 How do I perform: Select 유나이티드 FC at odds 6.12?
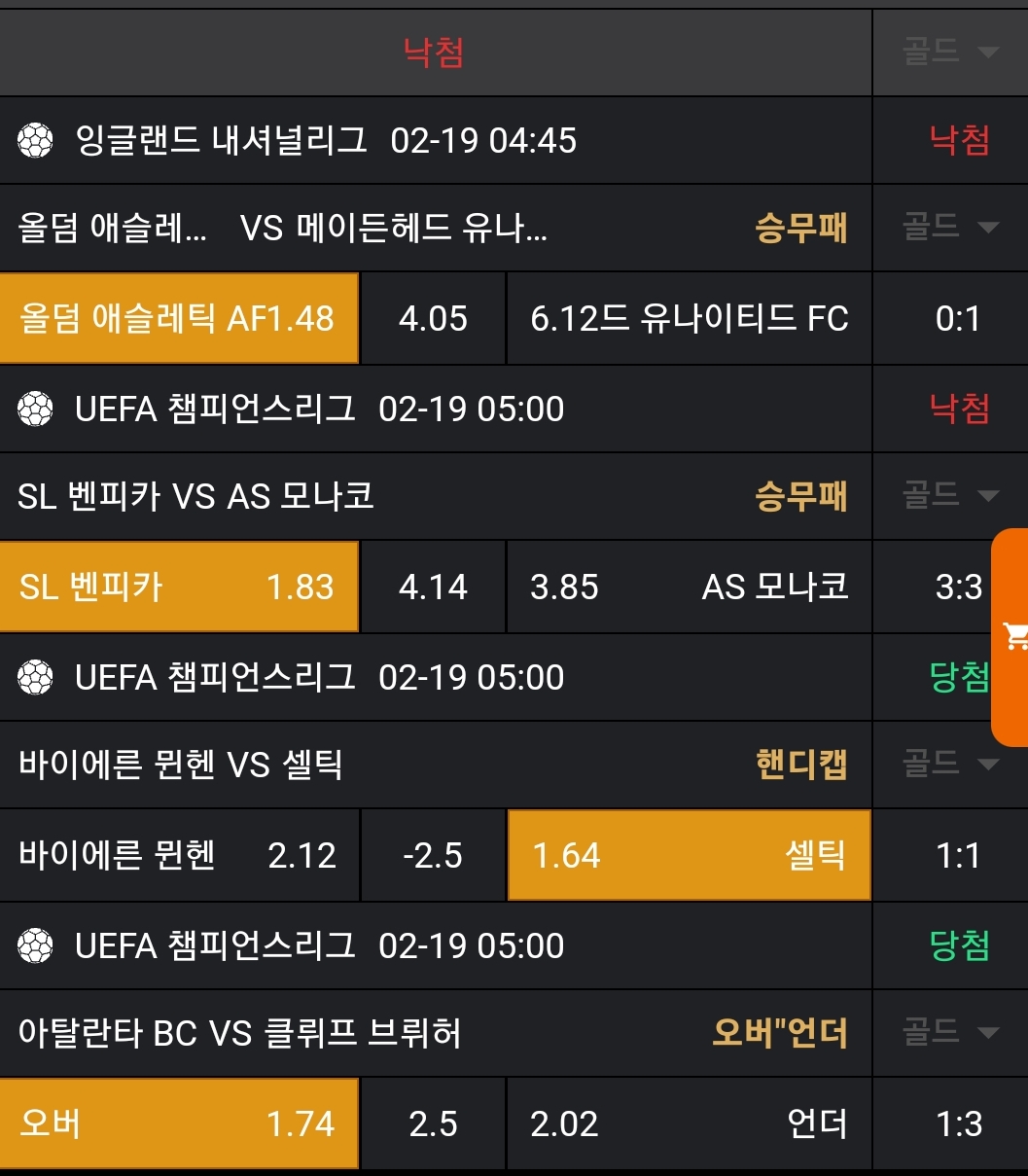(x=689, y=318)
